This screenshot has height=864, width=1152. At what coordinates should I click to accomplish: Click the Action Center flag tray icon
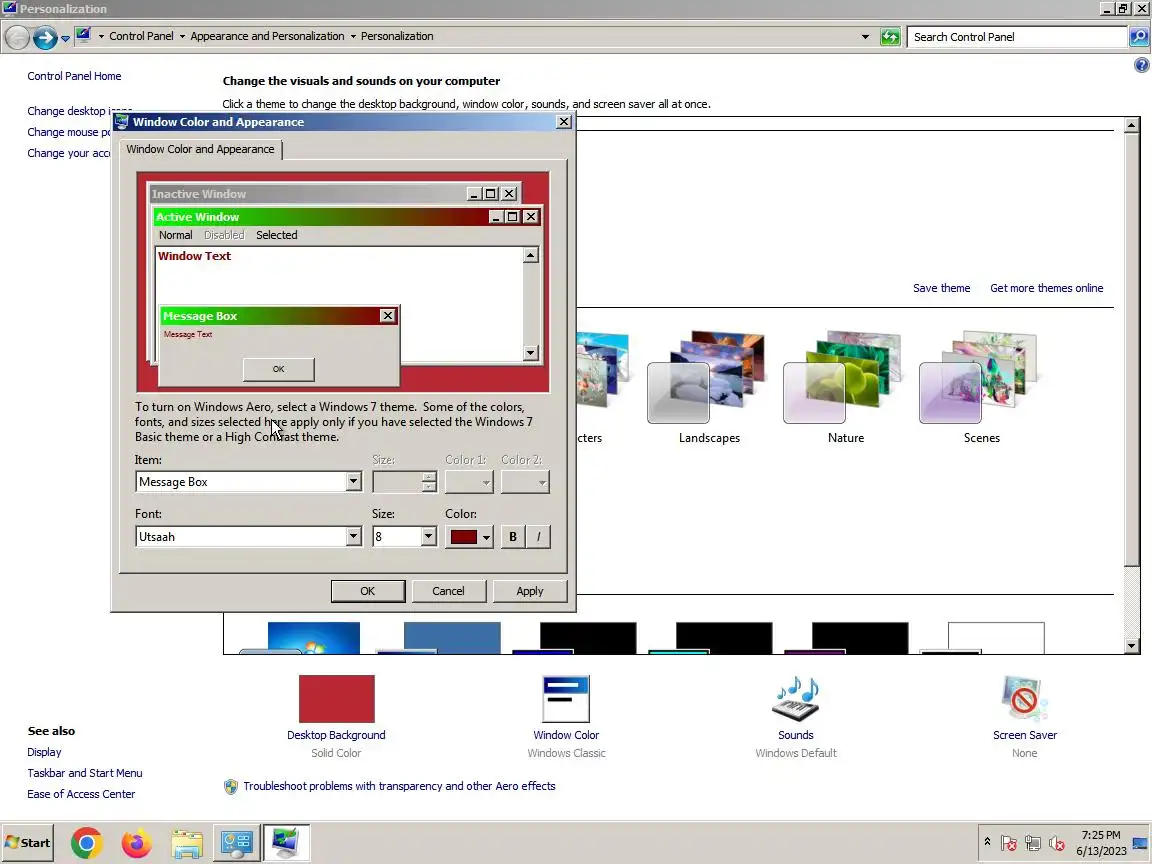tap(1009, 843)
